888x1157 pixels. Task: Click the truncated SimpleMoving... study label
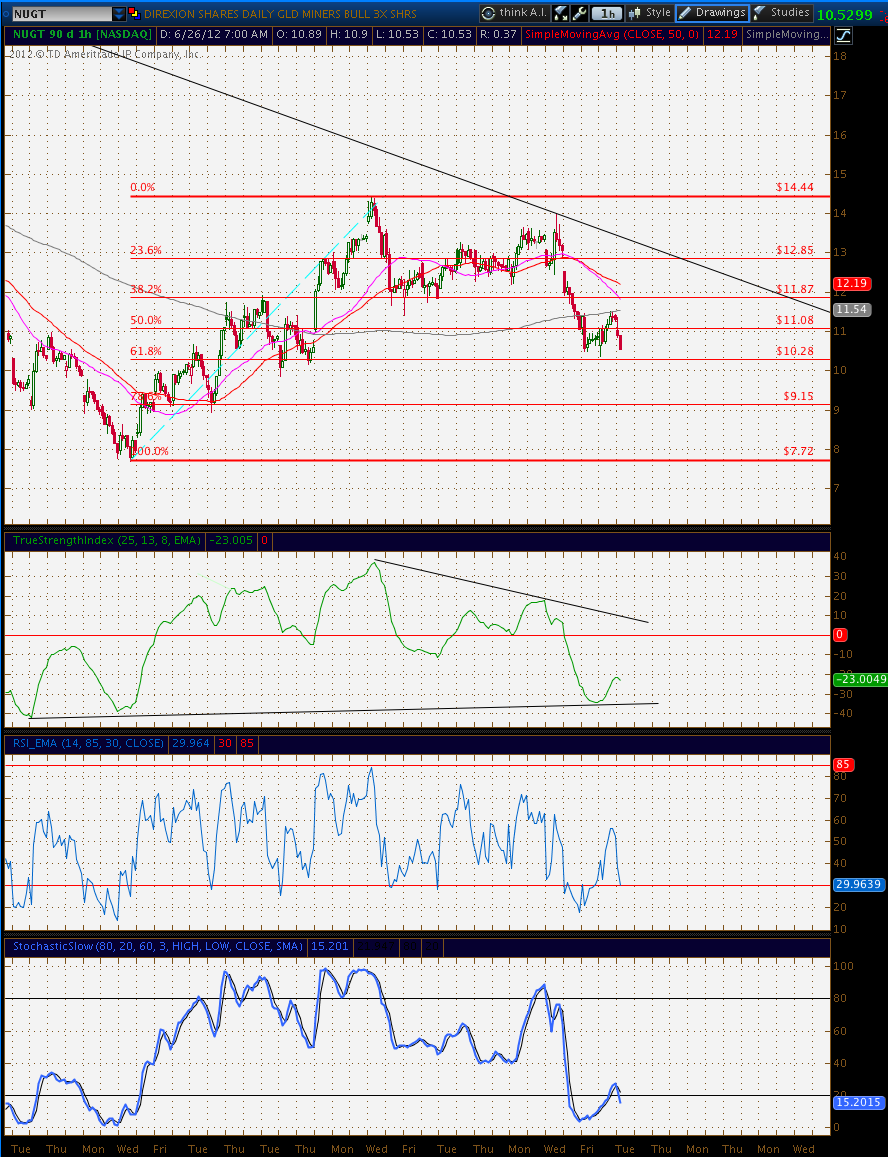point(787,35)
